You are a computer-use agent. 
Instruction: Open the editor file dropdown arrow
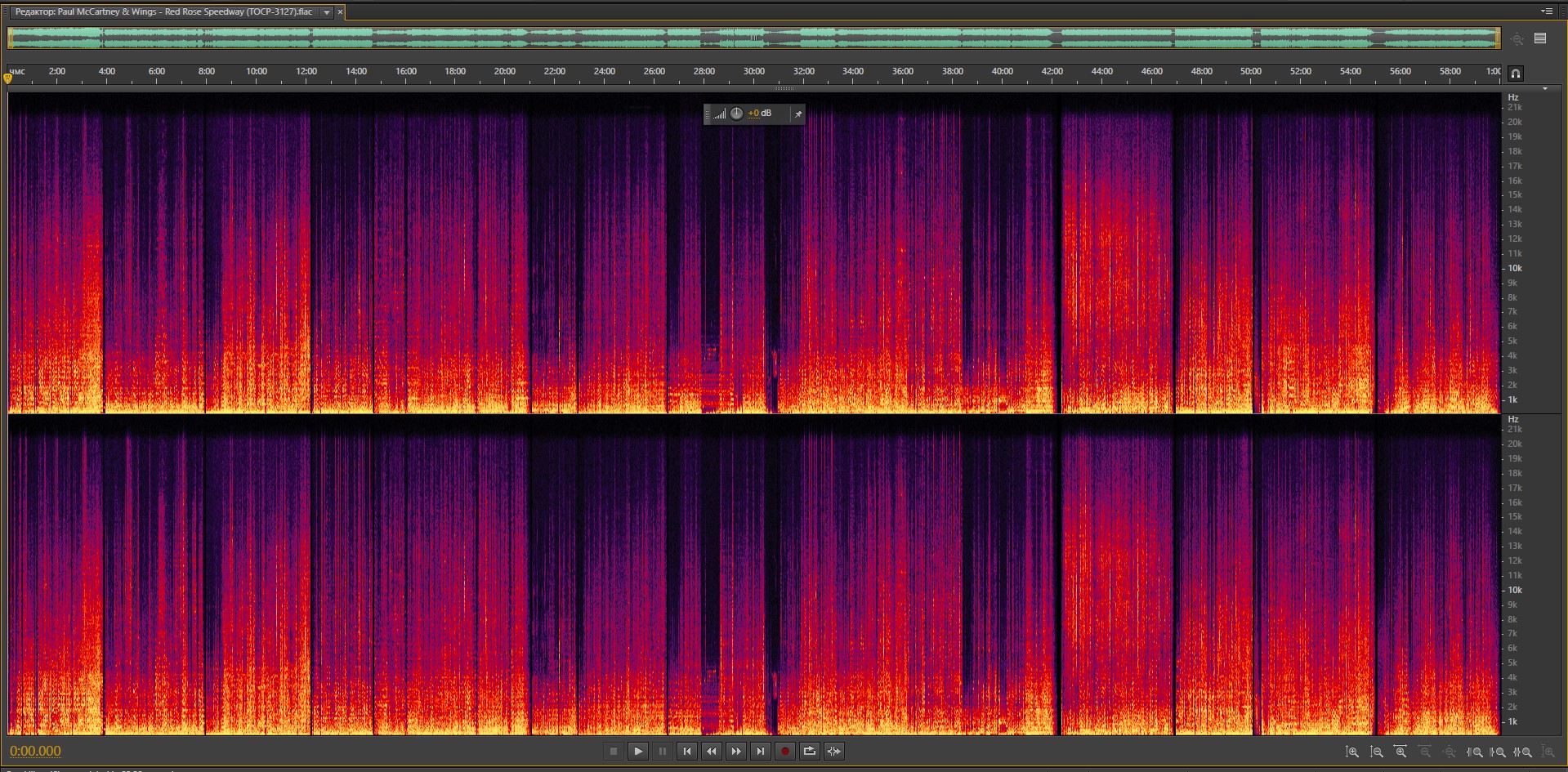coord(327,12)
